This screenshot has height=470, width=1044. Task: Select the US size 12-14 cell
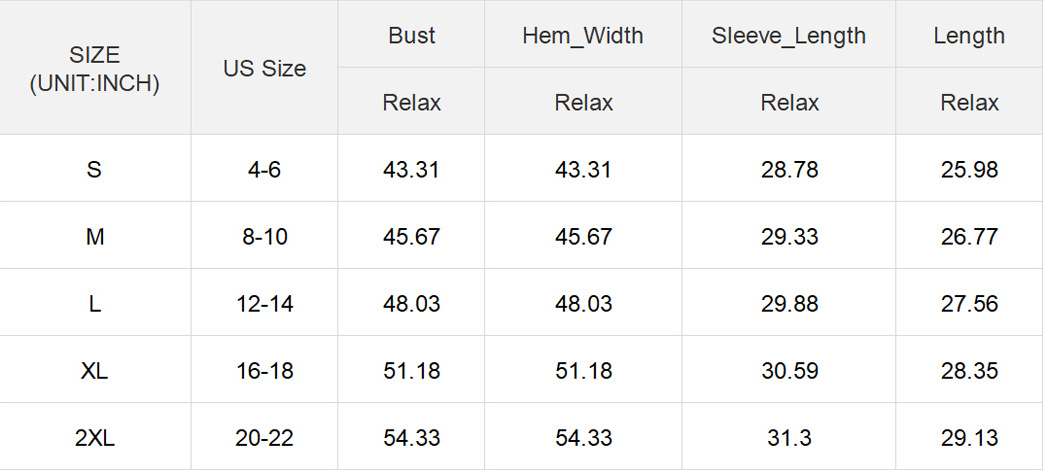264,304
